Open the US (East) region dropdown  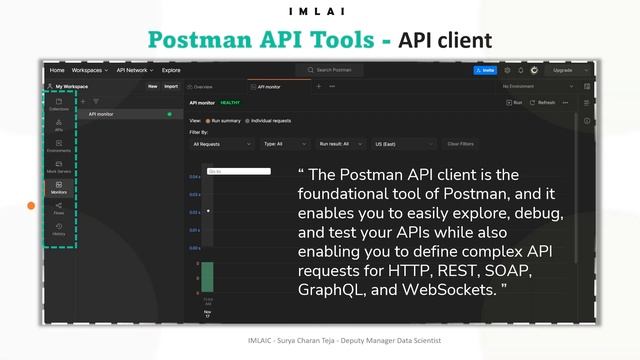[404, 144]
